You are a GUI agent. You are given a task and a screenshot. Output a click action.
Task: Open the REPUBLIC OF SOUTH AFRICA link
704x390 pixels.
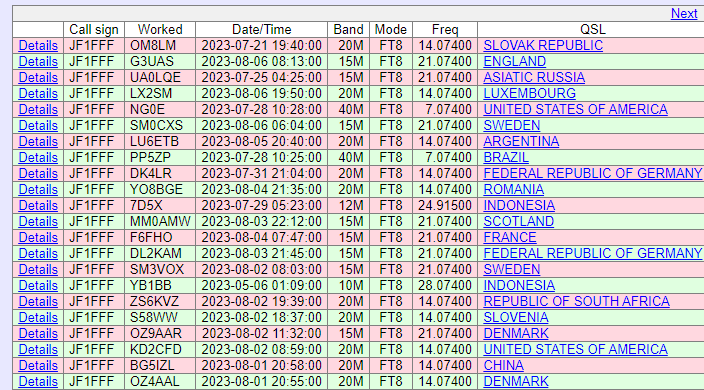click(x=576, y=301)
